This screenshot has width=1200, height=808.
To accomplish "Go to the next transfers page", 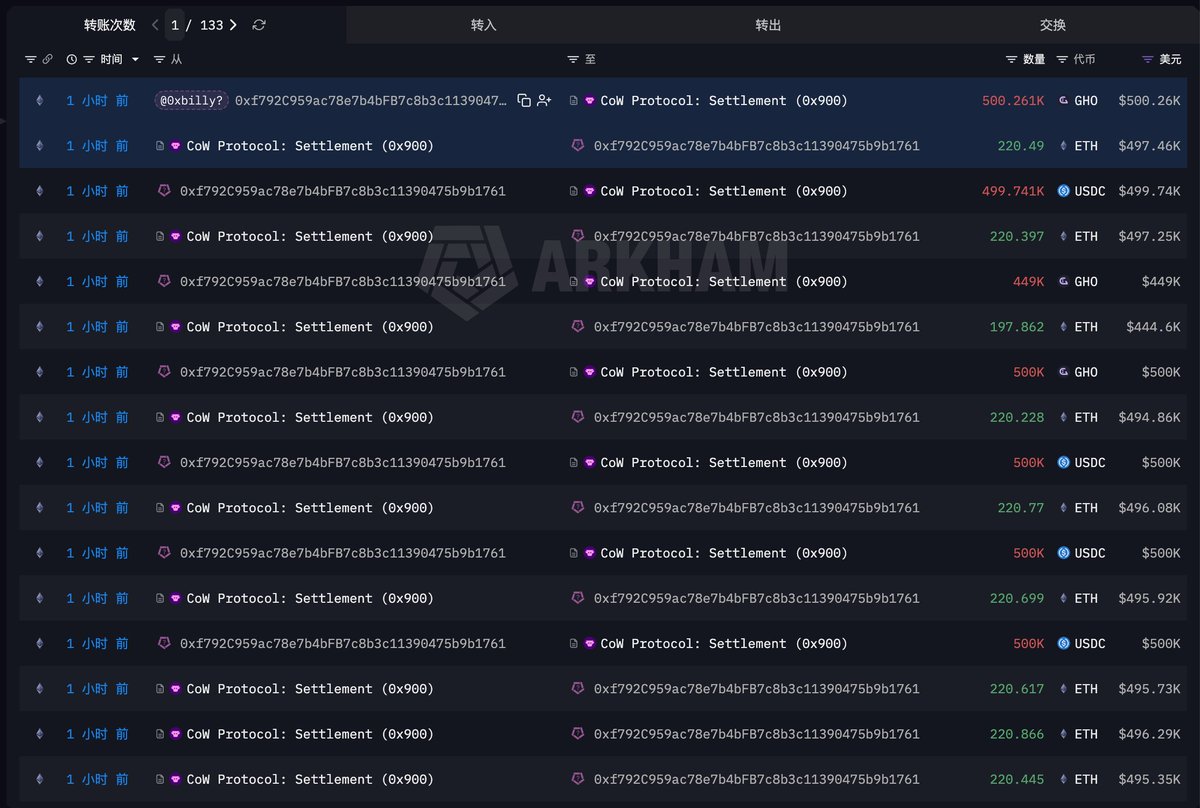I will click(x=233, y=25).
